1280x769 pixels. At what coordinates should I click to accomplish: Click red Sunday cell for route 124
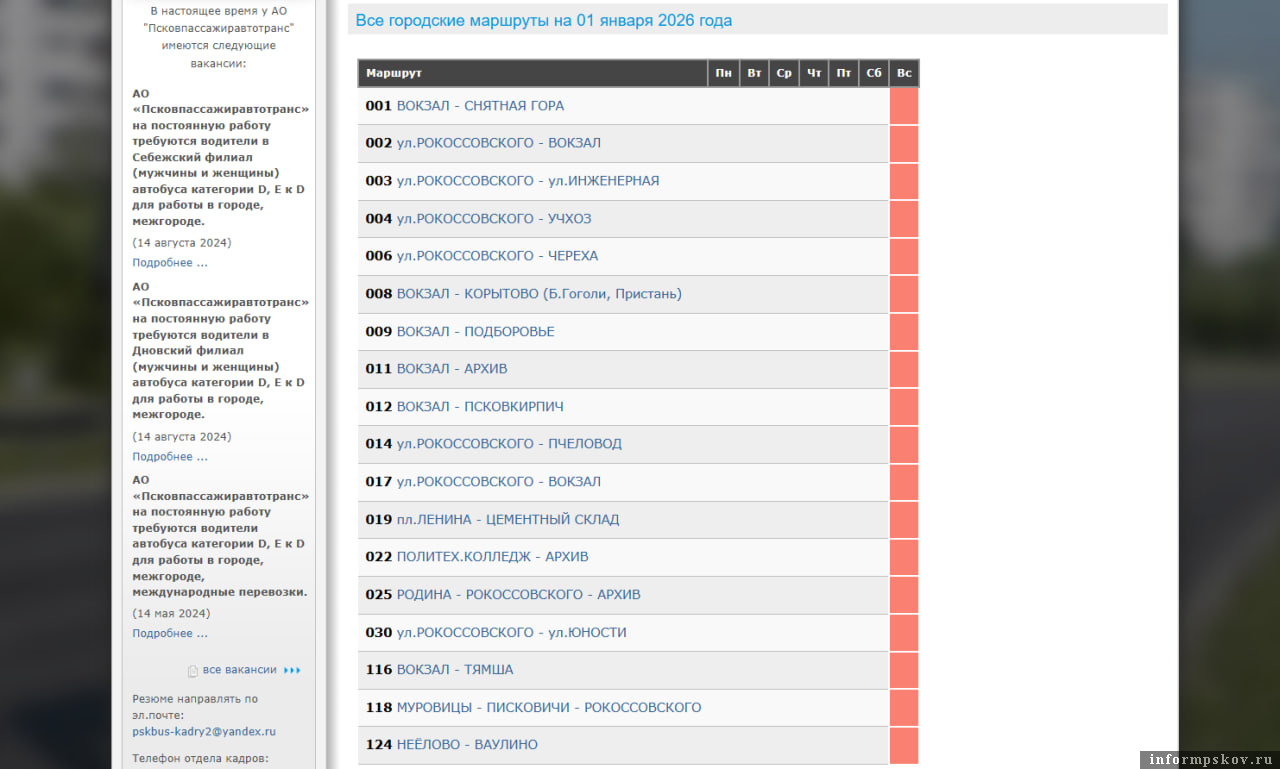[x=904, y=745]
